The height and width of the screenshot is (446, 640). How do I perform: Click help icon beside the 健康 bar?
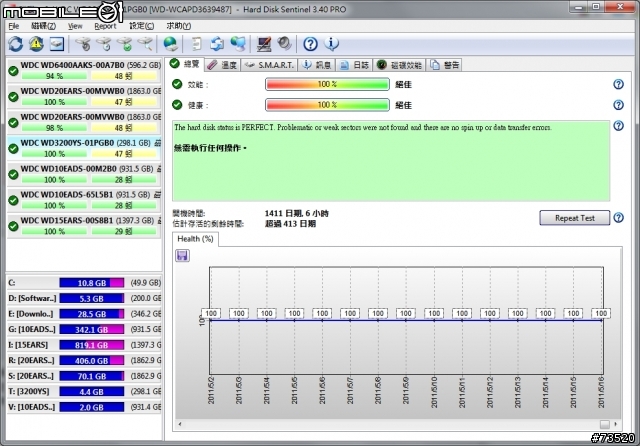click(x=618, y=105)
